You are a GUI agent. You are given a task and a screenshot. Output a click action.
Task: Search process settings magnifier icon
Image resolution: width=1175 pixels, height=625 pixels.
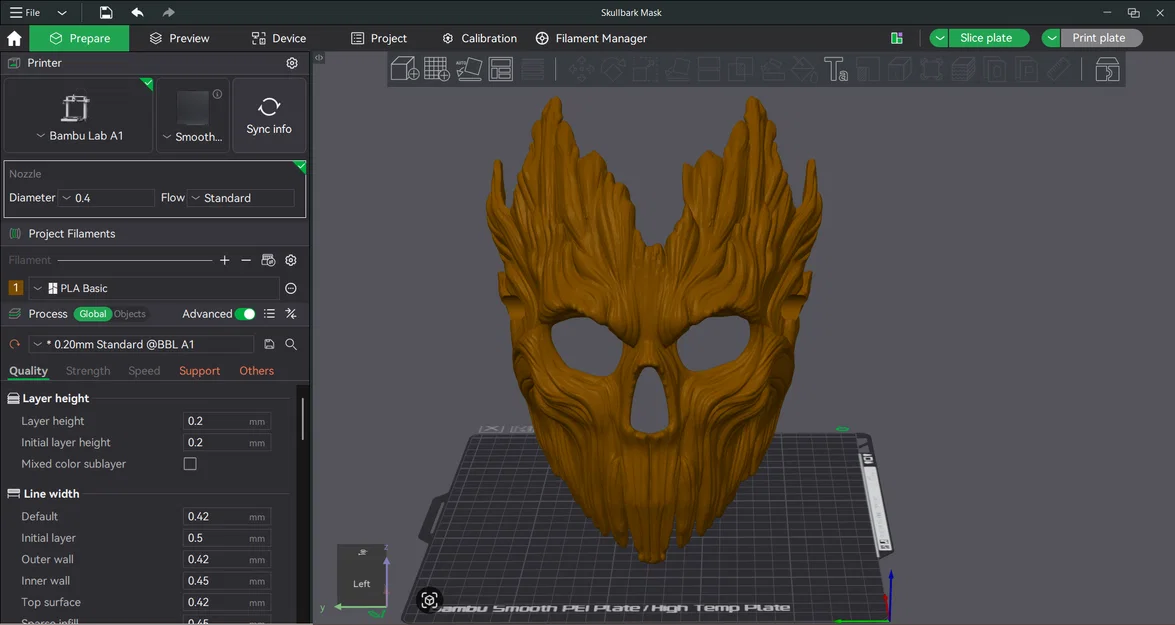291,344
